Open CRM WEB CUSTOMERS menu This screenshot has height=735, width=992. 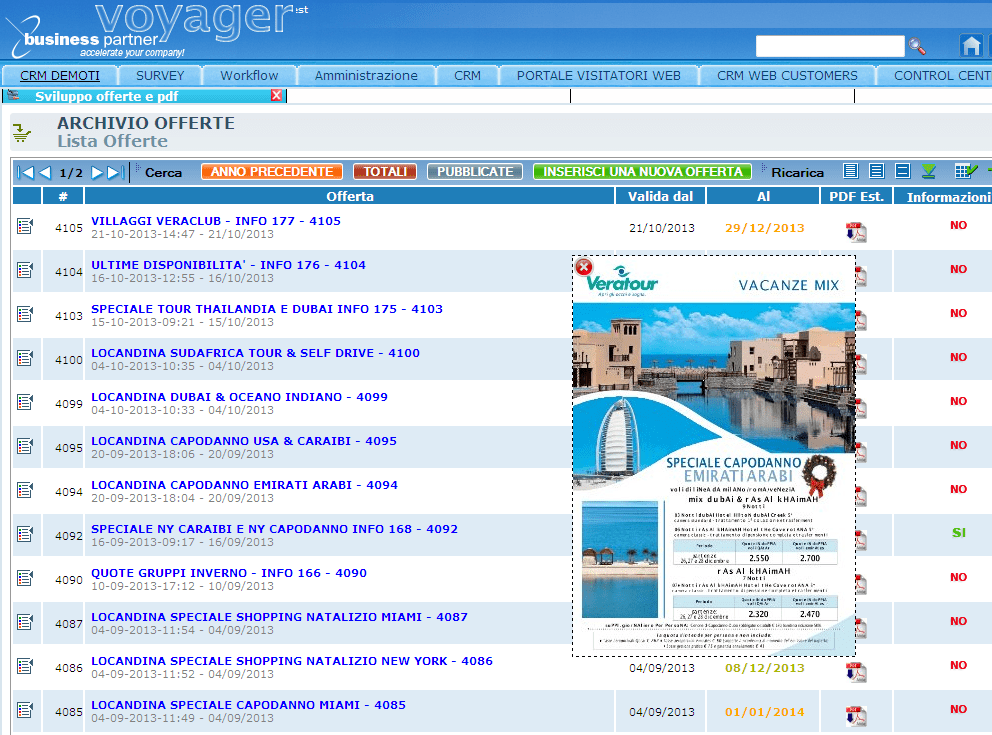click(787, 76)
